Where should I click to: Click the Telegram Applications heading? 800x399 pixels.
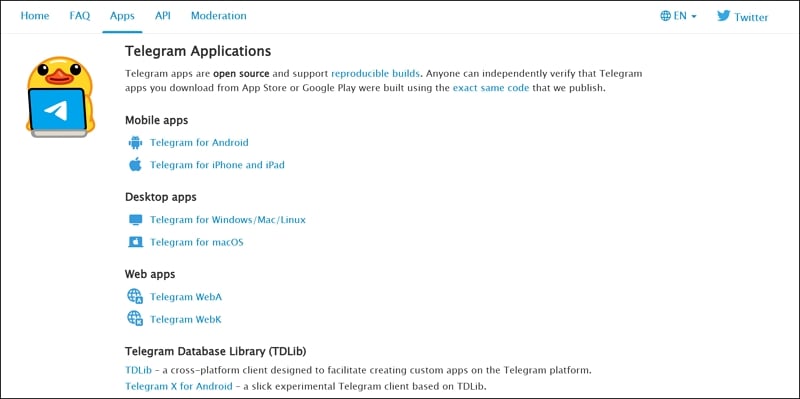198,51
